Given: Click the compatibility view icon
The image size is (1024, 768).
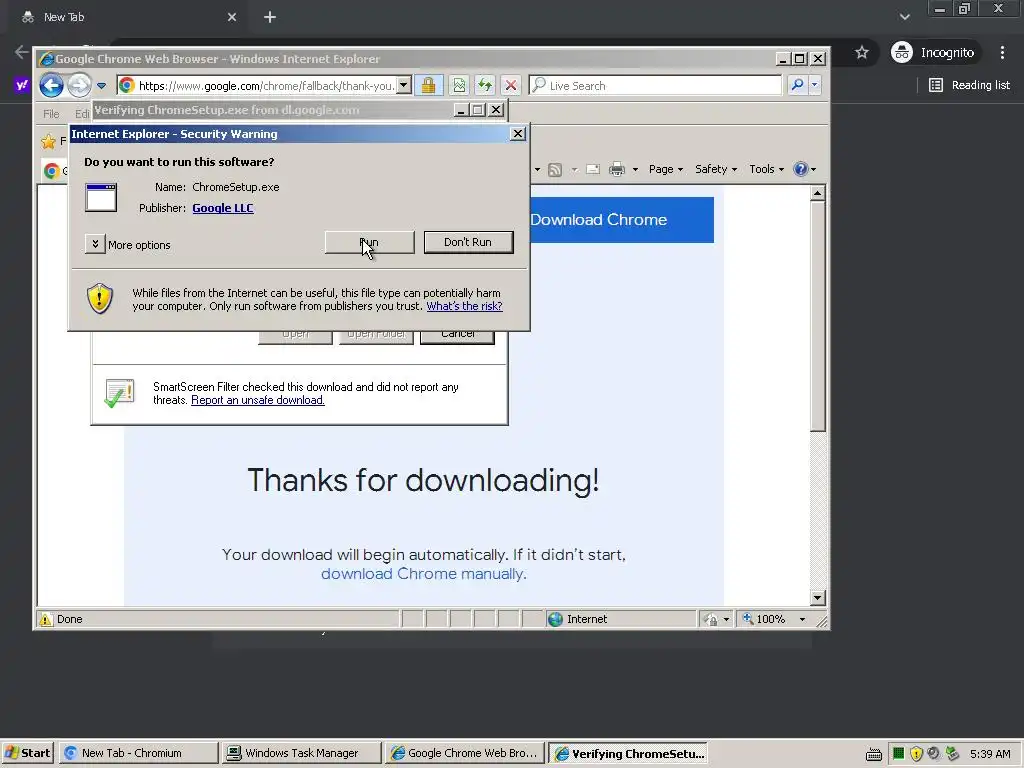Looking at the screenshot, I should pyautogui.click(x=460, y=86).
